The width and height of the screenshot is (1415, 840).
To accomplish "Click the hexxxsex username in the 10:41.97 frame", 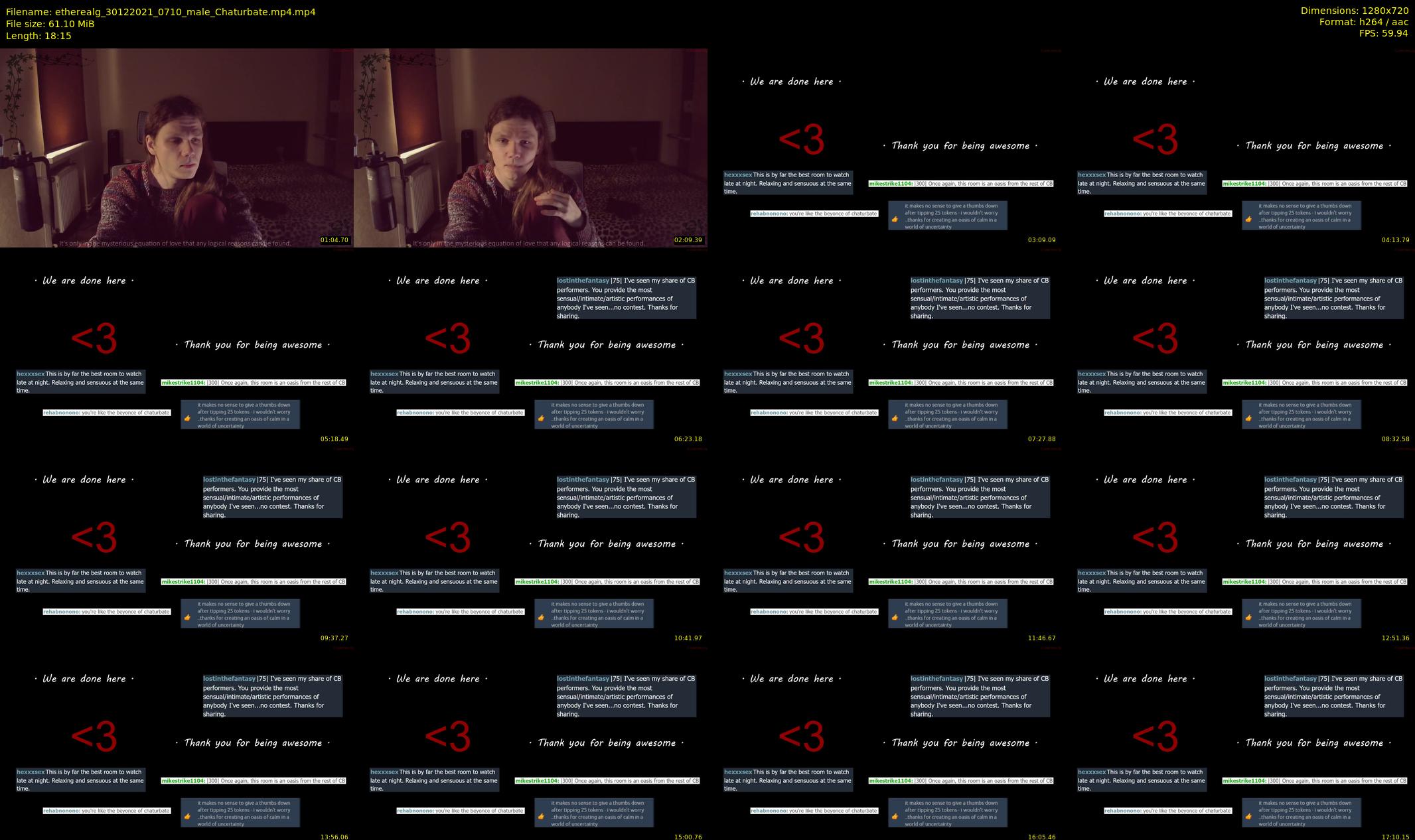I will [384, 573].
